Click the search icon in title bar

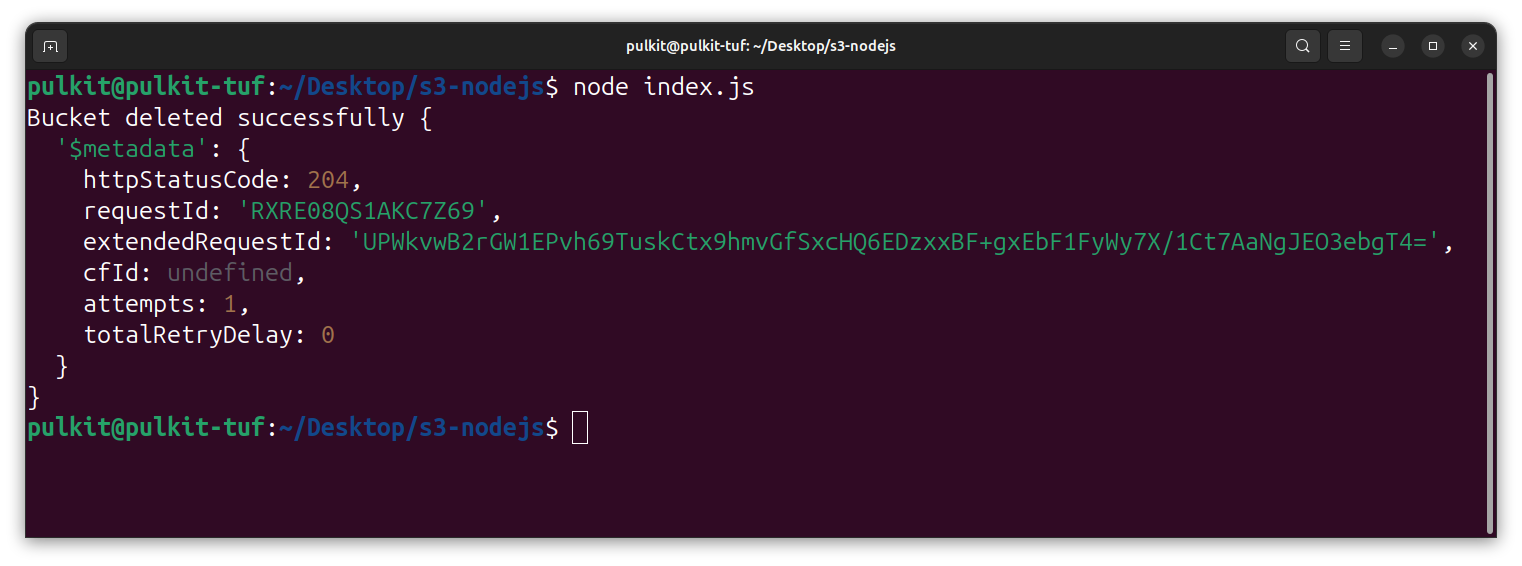1302,46
